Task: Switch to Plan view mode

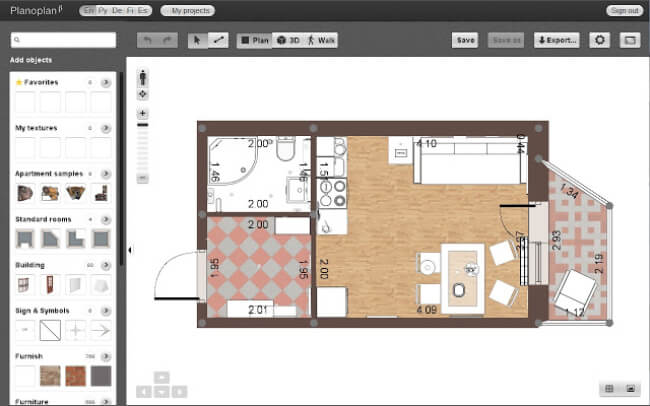Action: [255, 40]
